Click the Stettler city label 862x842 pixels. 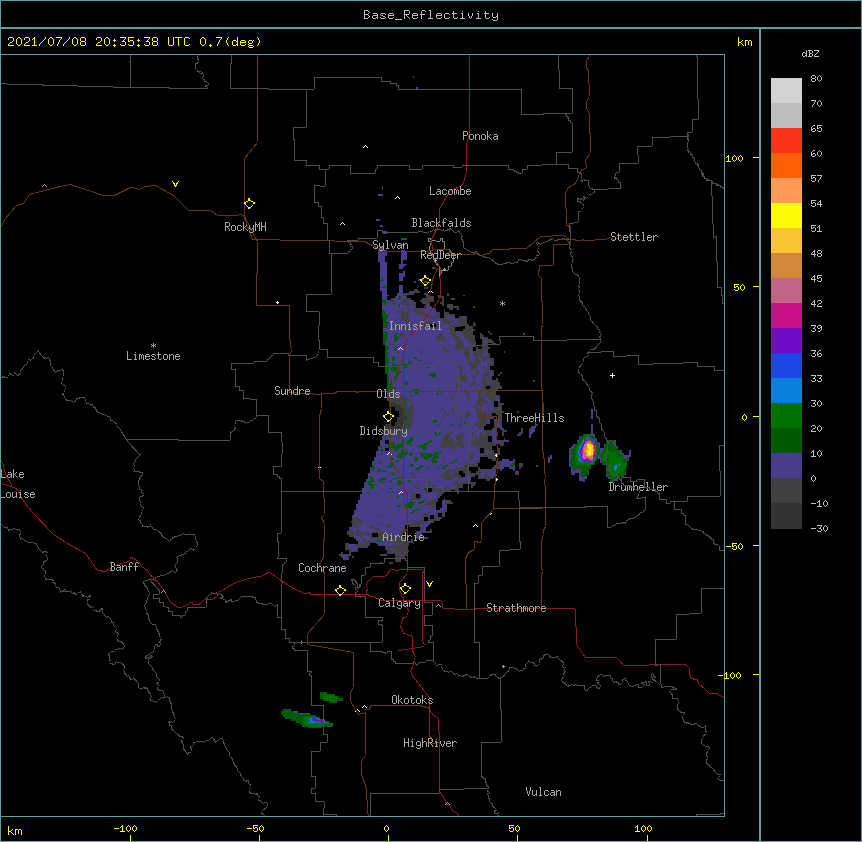(x=634, y=237)
